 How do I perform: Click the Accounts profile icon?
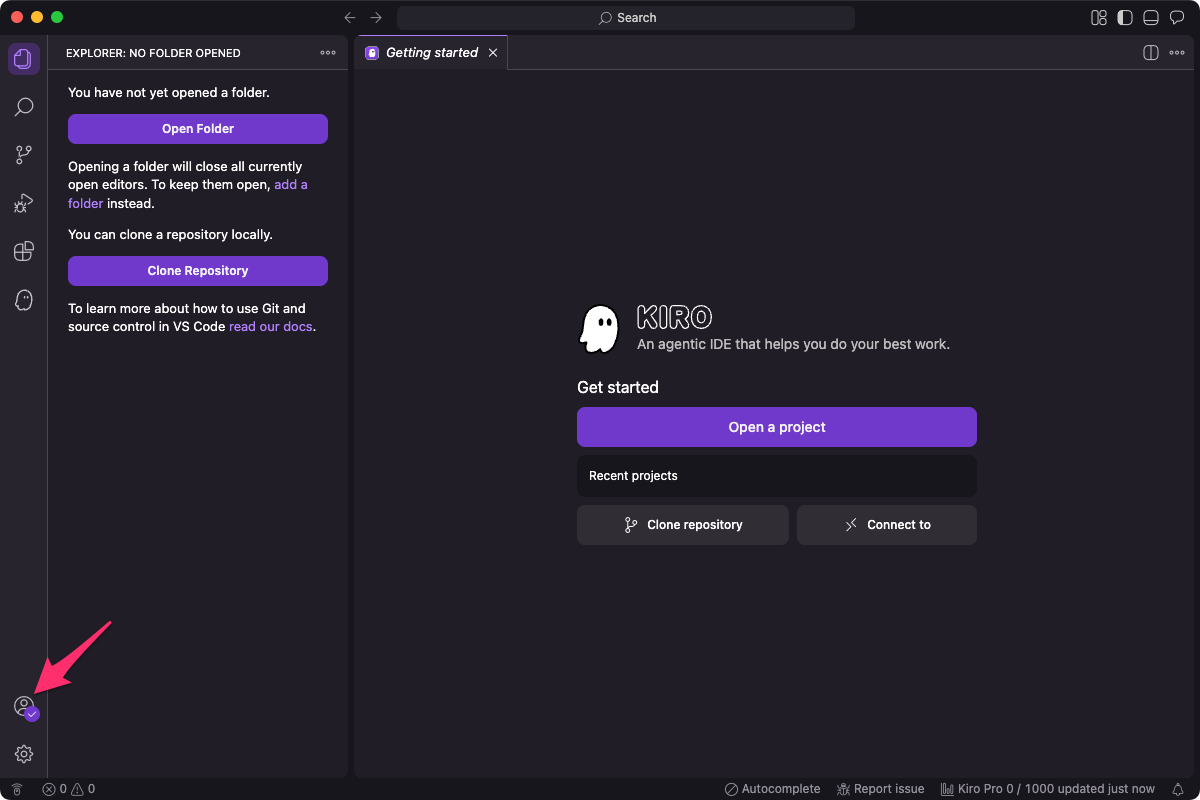pos(24,707)
